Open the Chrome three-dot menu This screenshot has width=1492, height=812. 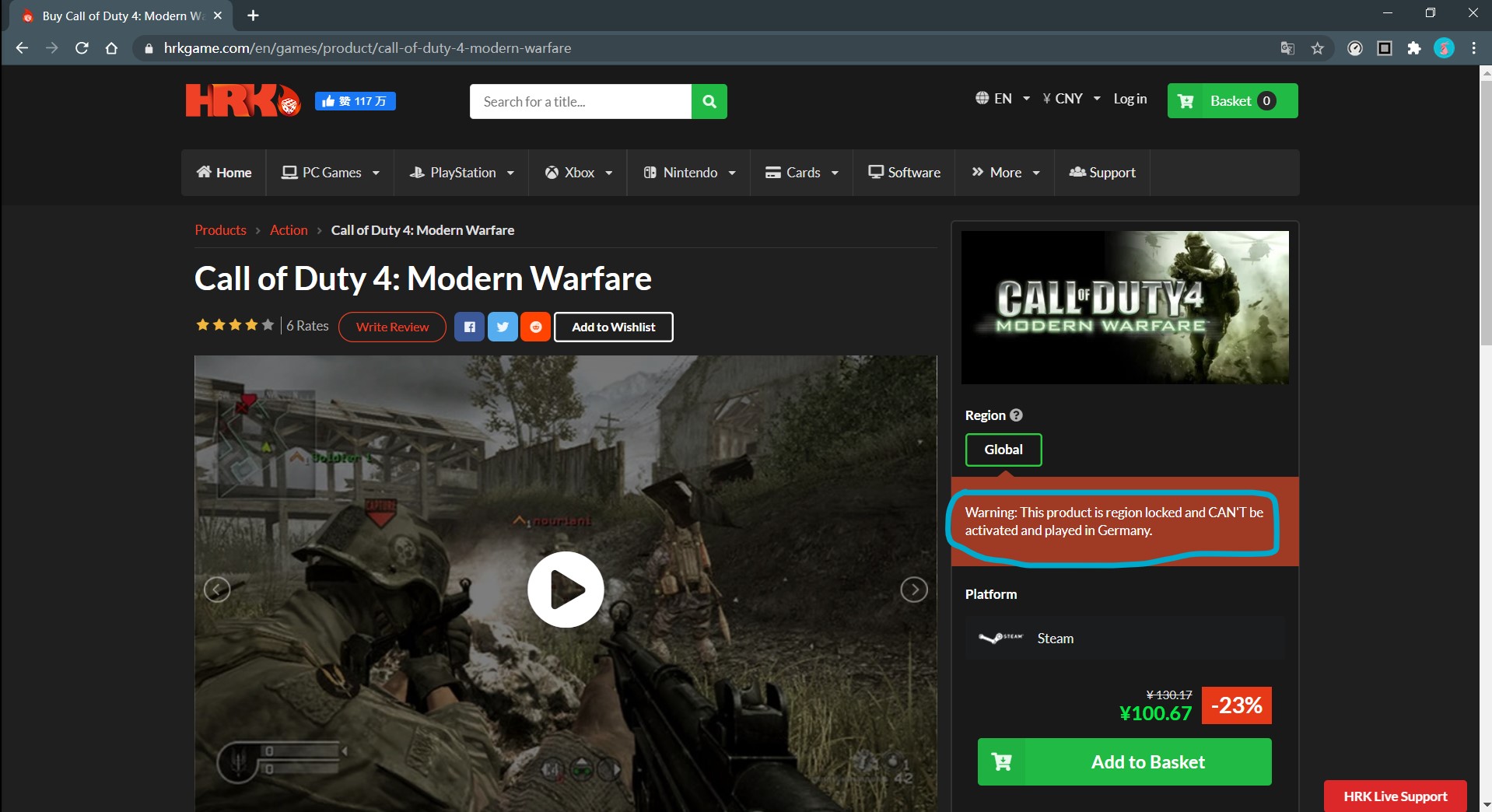click(x=1474, y=48)
